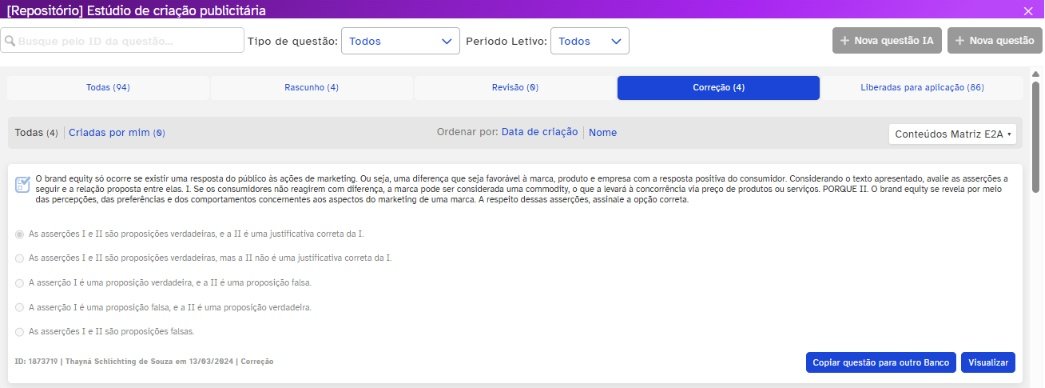Open the Tipo de questão dropdown
This screenshot has height=388, width=1045.
[401, 41]
